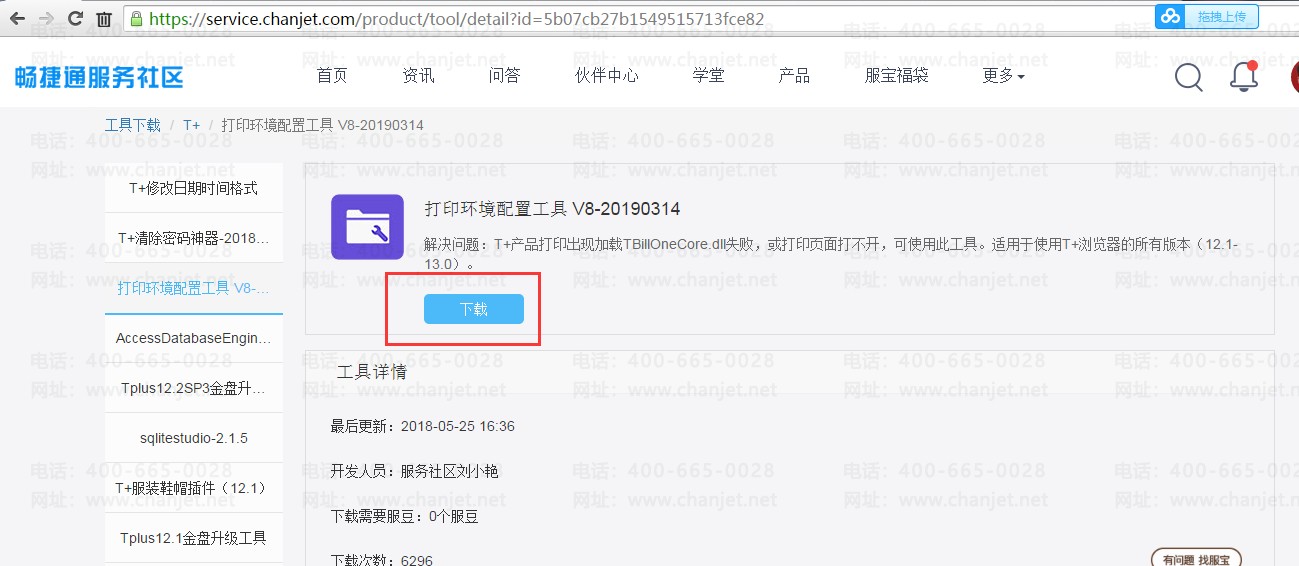Screen dimensions: 1299x566
Task: Click the 开发人员：服务社区刘小艳 text
Action: point(415,470)
